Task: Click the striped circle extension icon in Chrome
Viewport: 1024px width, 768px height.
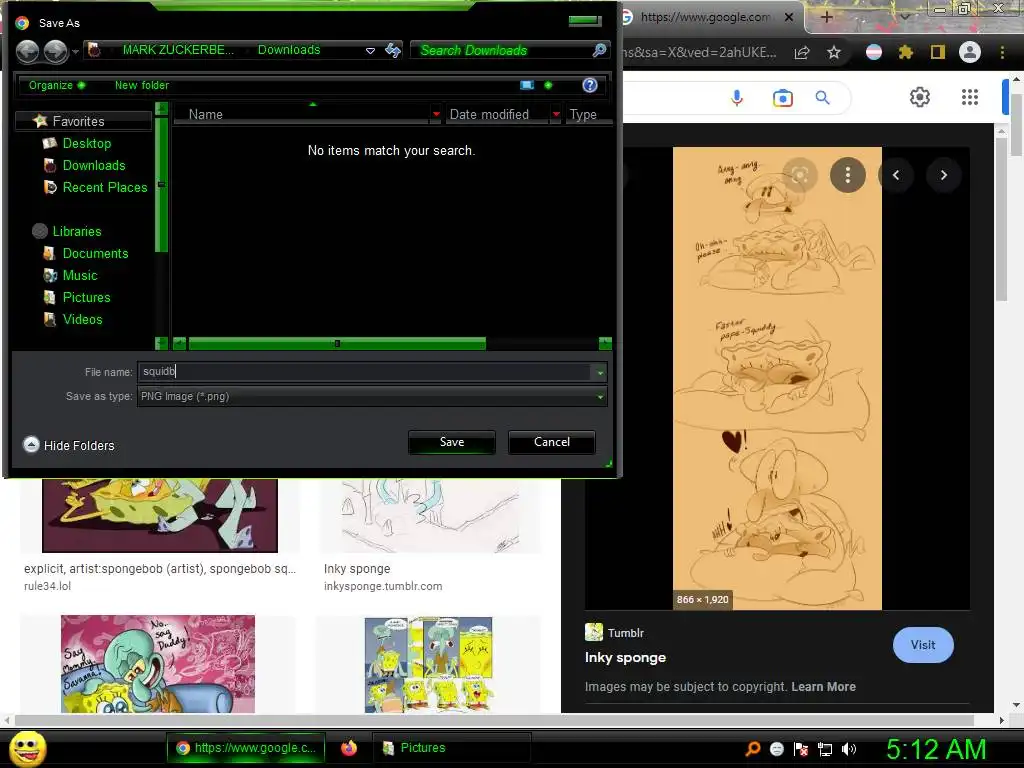Action: coord(873,52)
